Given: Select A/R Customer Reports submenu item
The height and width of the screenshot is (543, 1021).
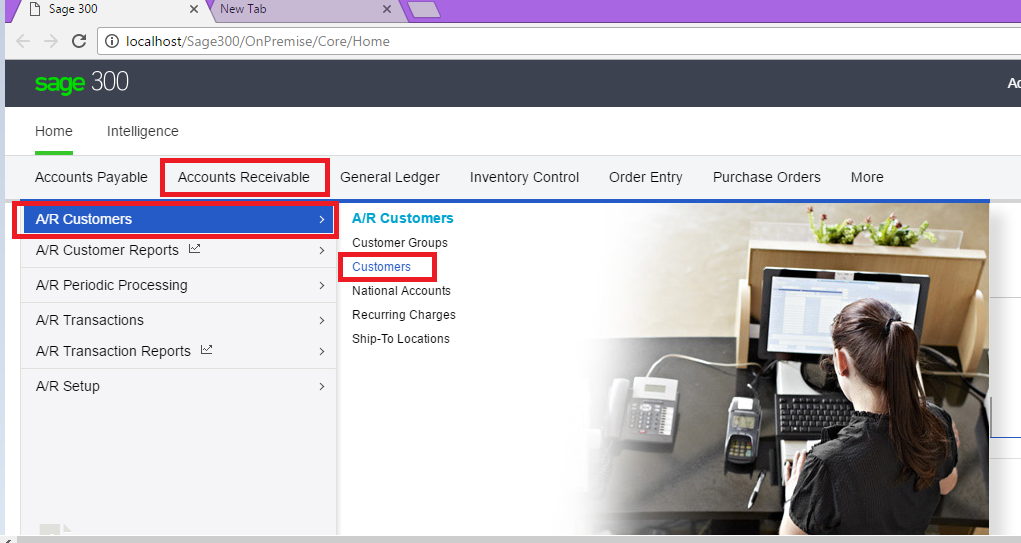Looking at the screenshot, I should (x=178, y=250).
